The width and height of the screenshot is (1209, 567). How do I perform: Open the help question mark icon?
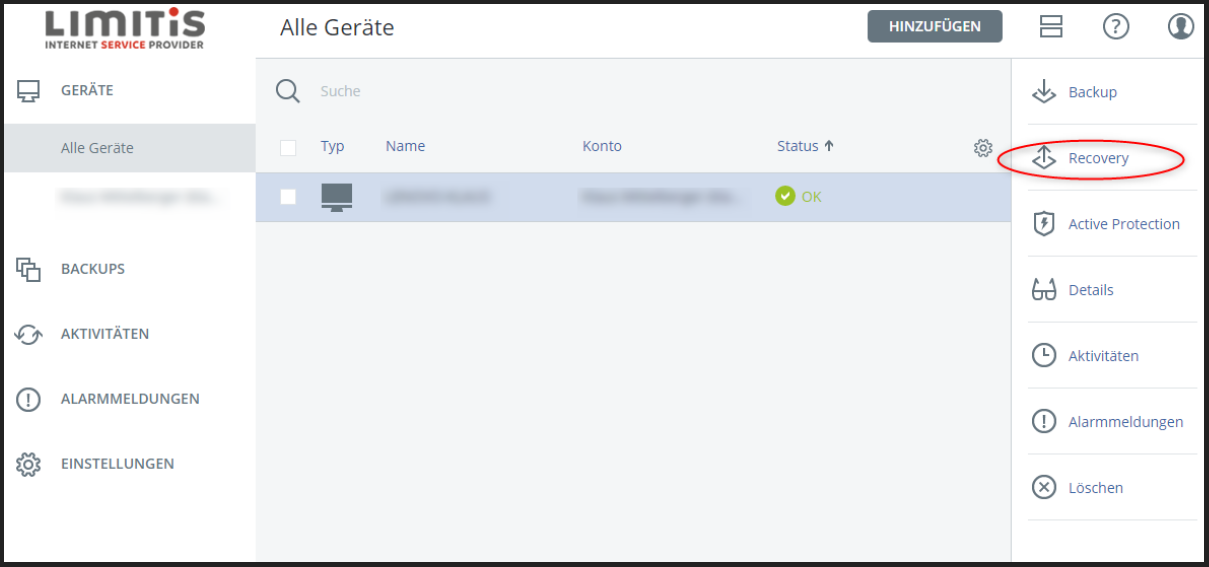point(1116,27)
